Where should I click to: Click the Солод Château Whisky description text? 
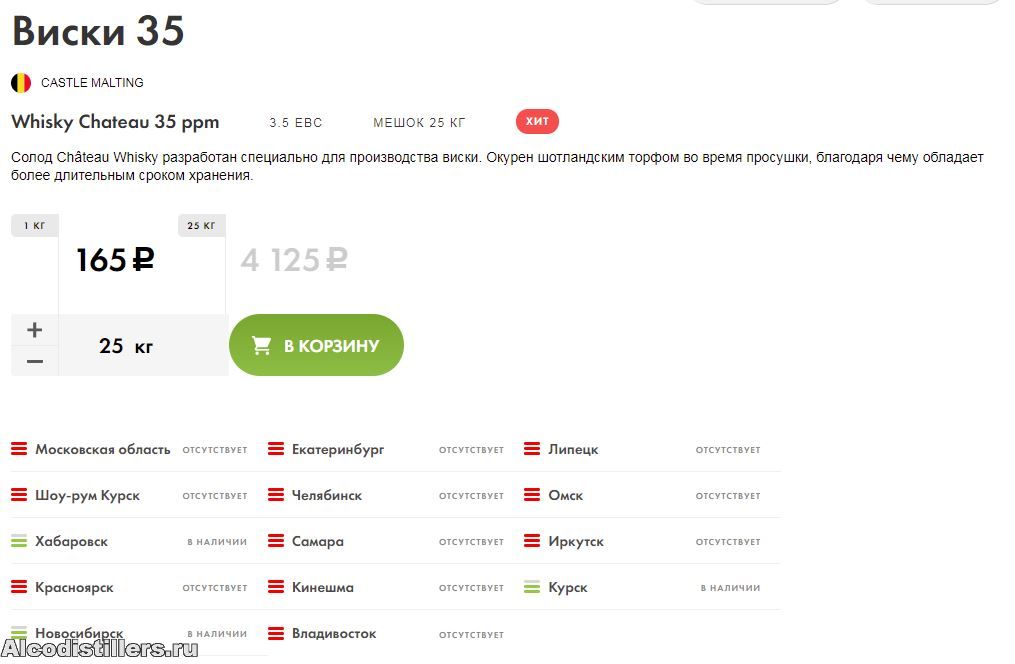pyautogui.click(x=497, y=166)
